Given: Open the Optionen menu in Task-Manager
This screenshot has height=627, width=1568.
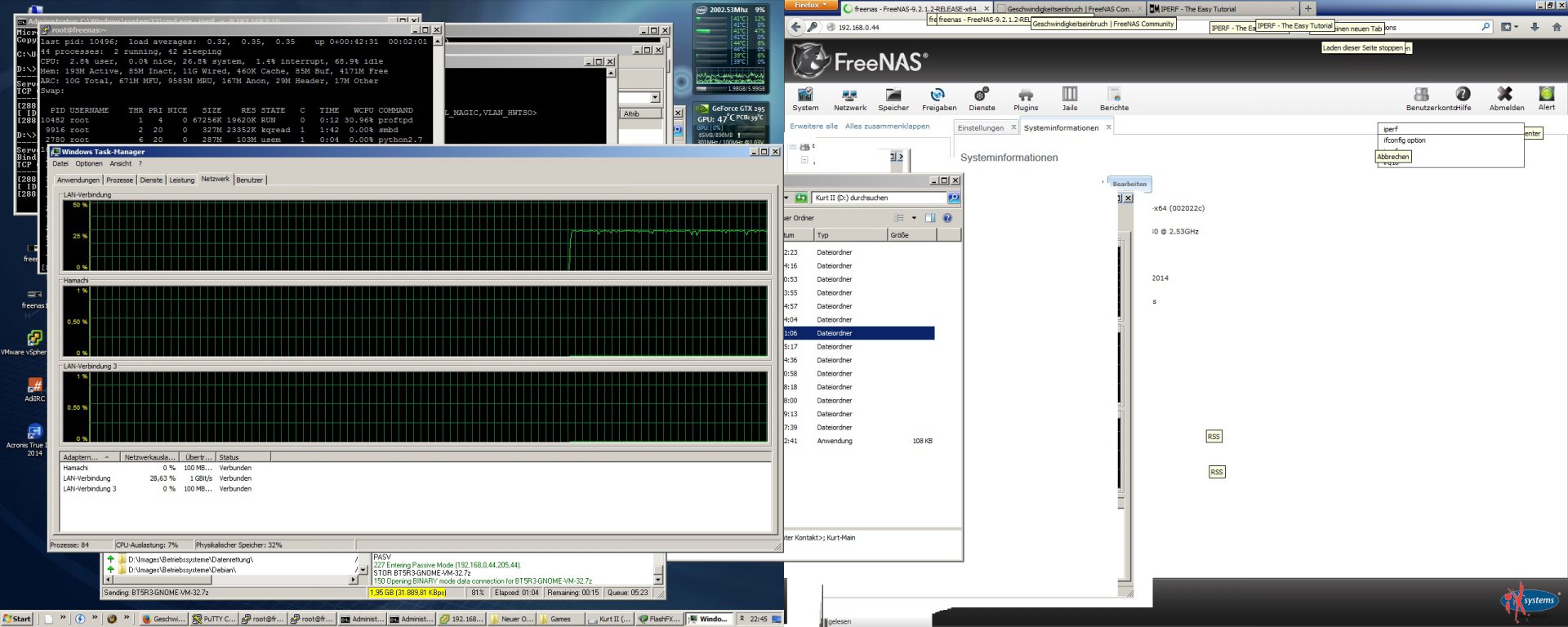Looking at the screenshot, I should point(89,164).
